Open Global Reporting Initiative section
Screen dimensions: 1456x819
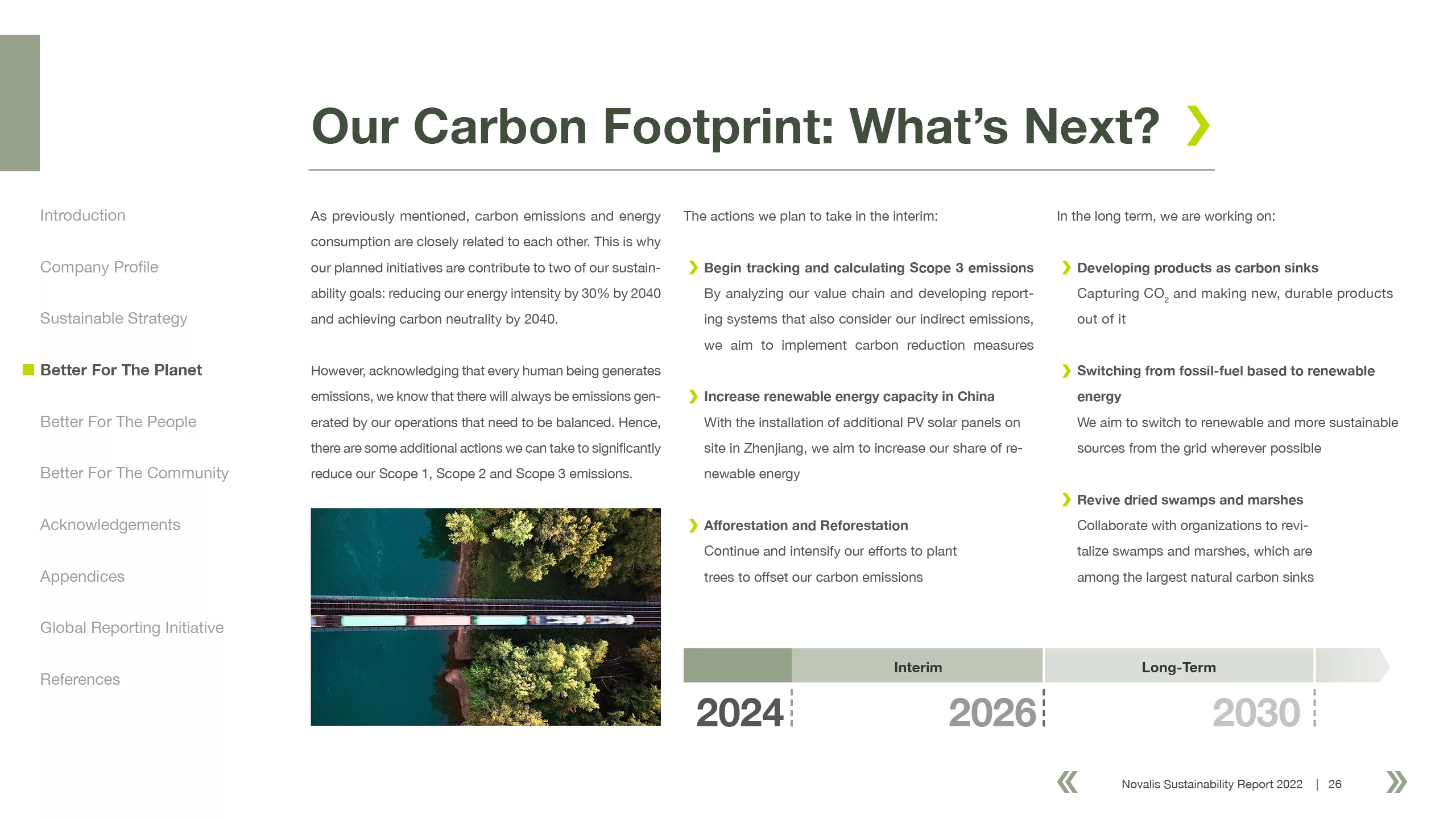click(132, 628)
